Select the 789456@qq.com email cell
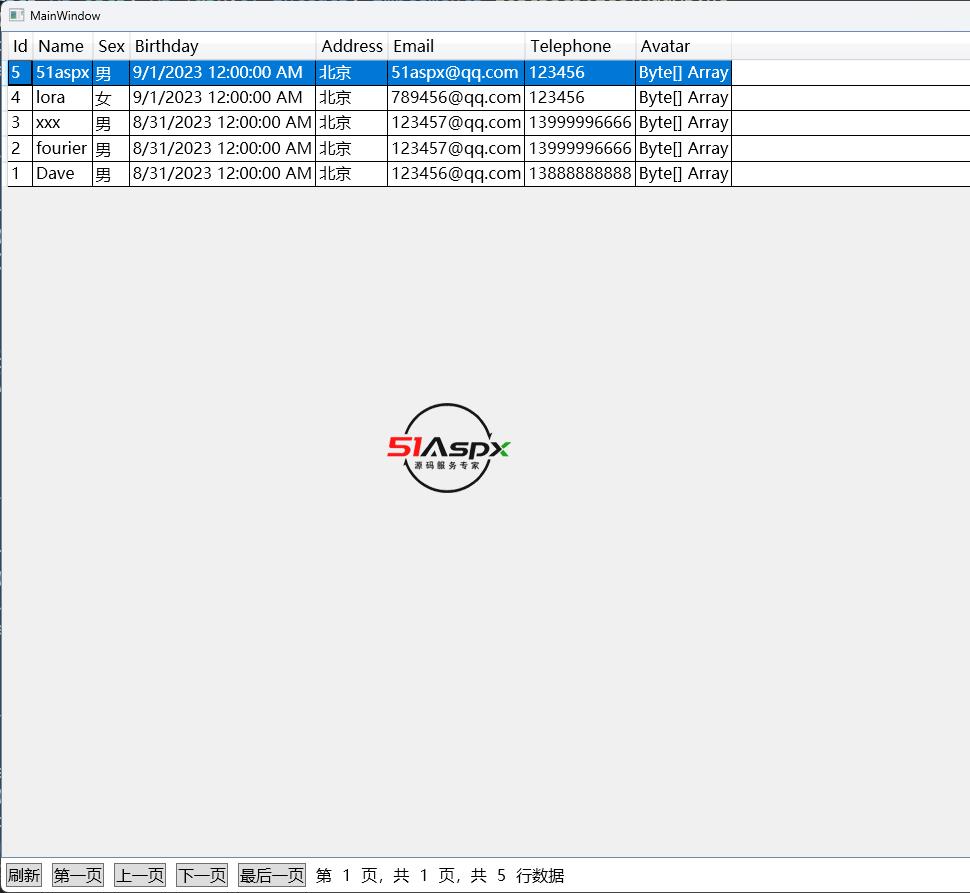The image size is (970, 893). point(455,98)
